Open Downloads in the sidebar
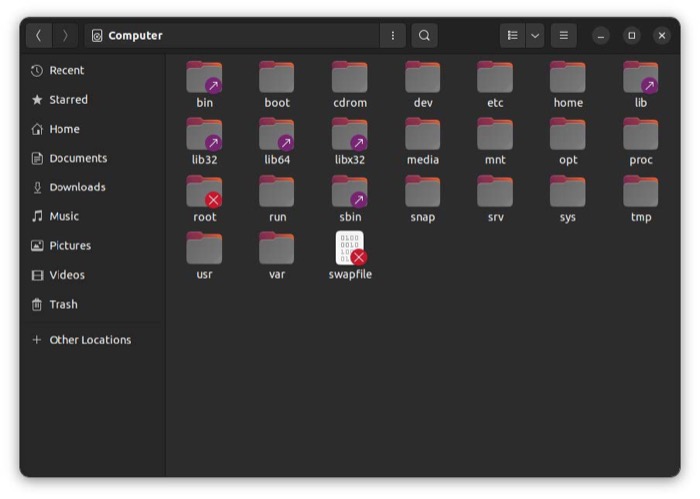This screenshot has width=700, height=499. (x=94, y=187)
